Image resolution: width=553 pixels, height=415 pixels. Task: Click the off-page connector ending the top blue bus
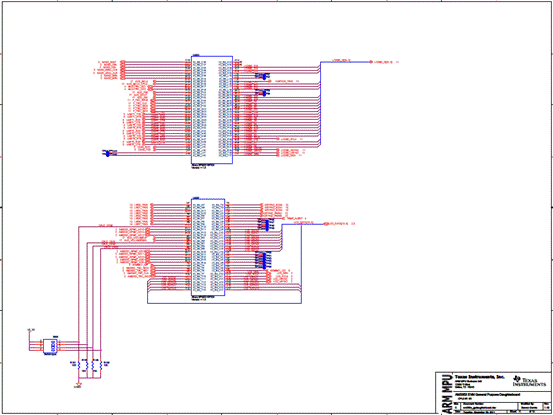point(372,62)
